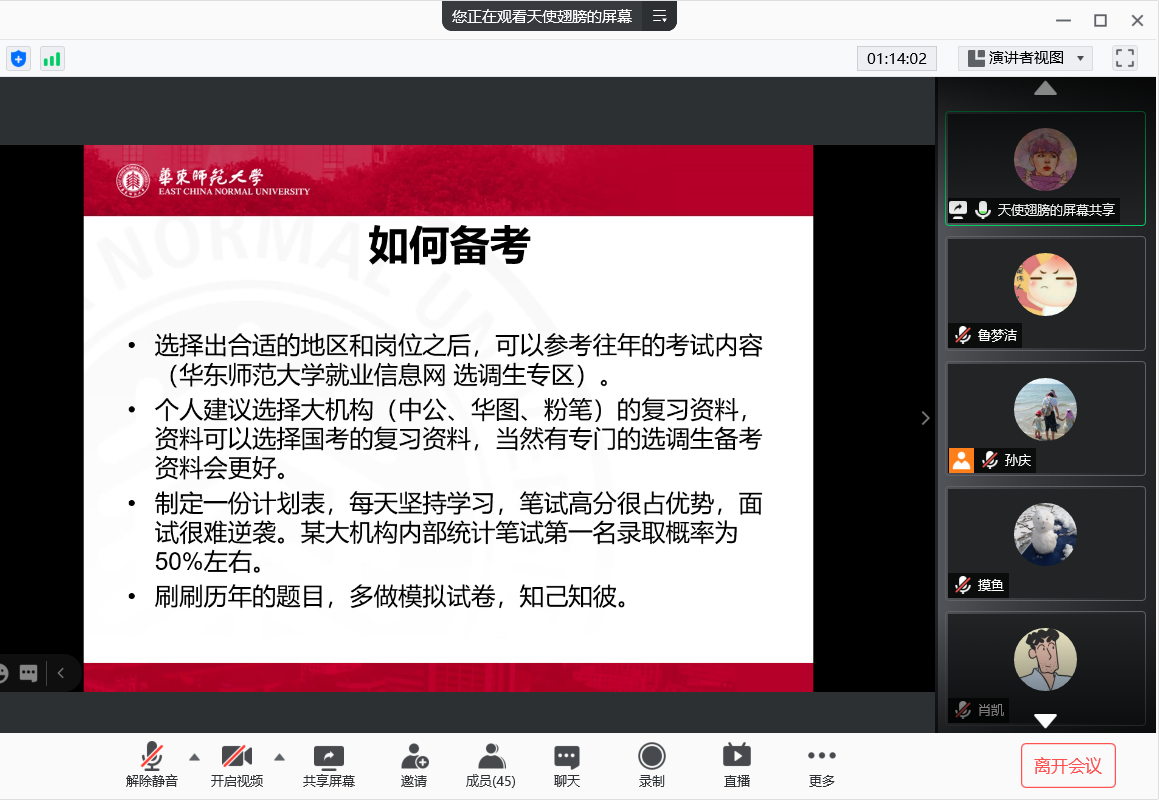Click the blue security shield icon
Image resolution: width=1159 pixels, height=800 pixels.
18,58
